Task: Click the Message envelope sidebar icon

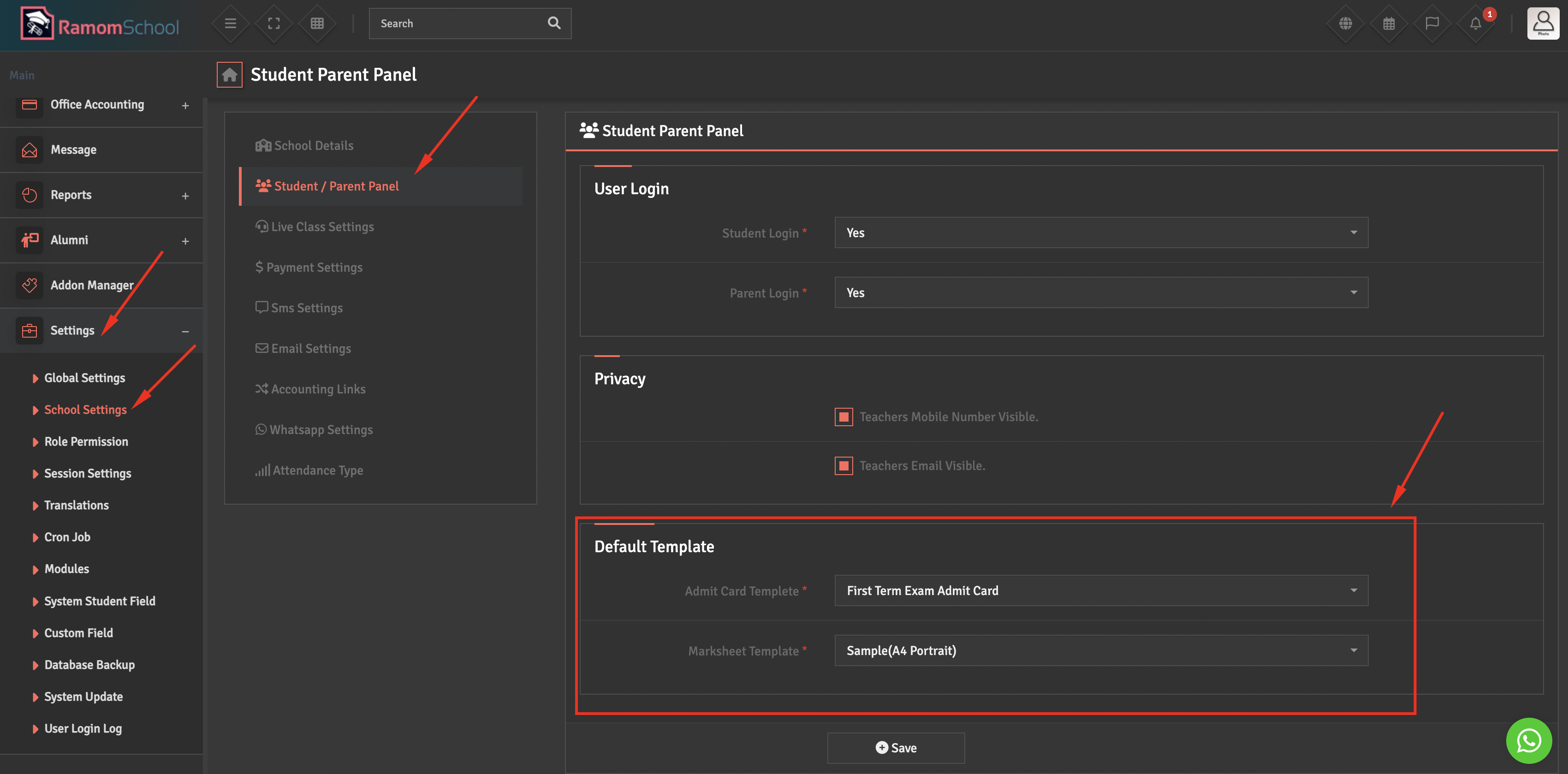Action: coord(29,150)
